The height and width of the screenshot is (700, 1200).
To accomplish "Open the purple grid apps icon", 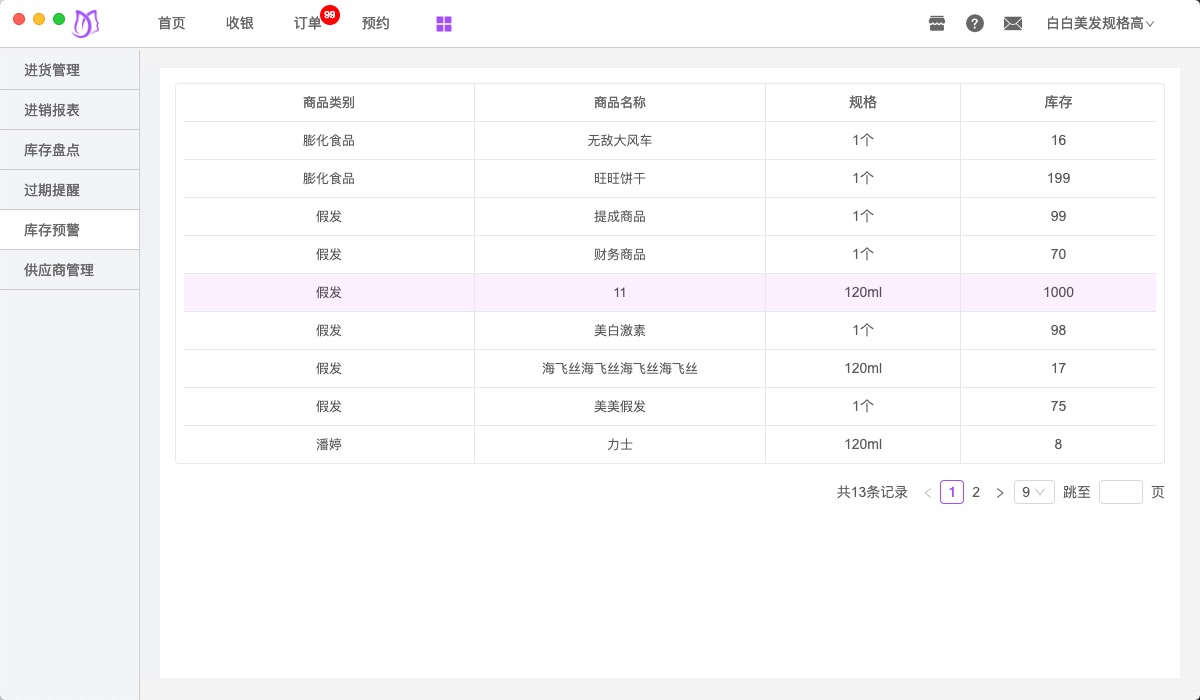I will 444,24.
